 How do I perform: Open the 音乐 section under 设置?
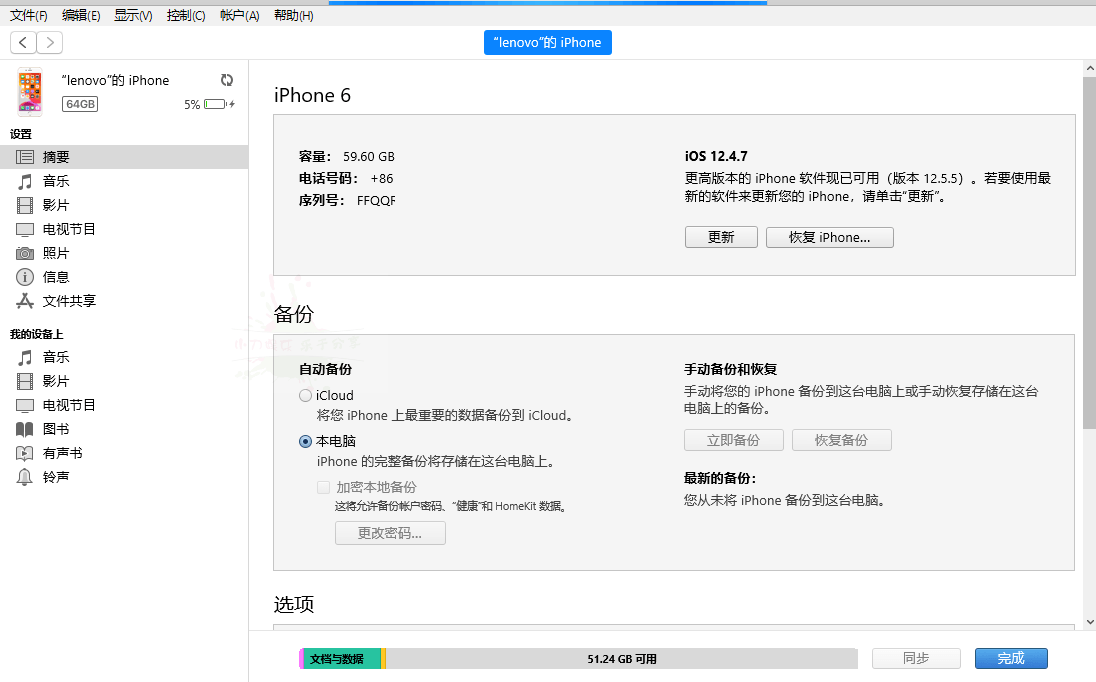[55, 181]
